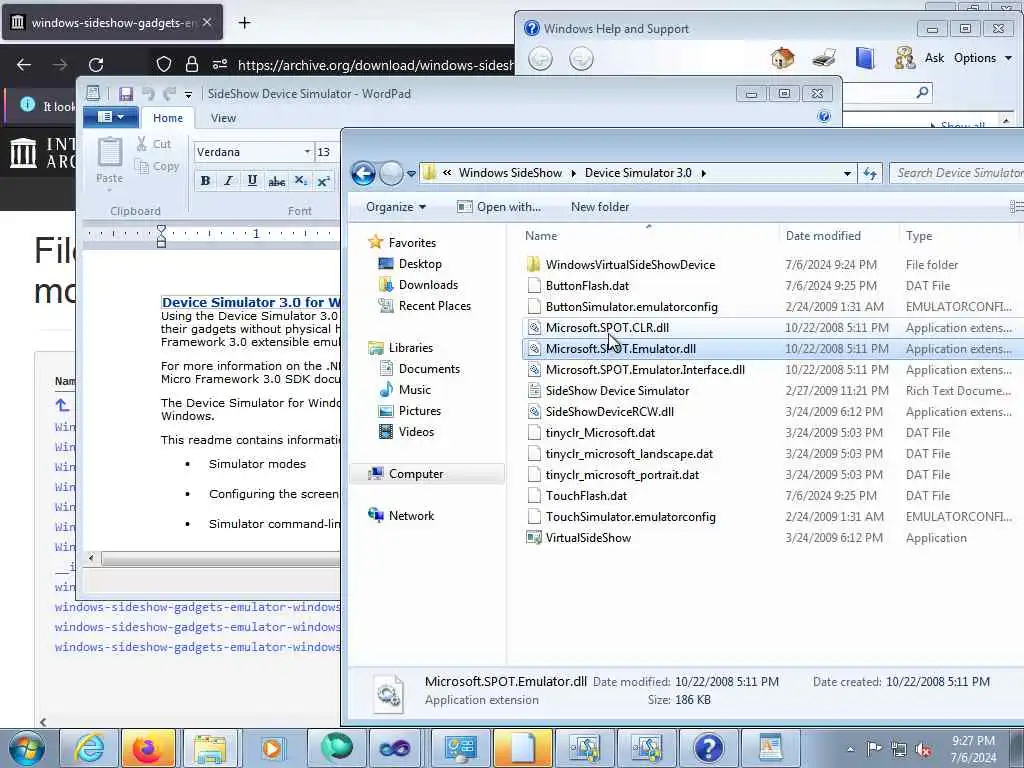
Task: Open WordPad application menu button
Action: (111, 117)
